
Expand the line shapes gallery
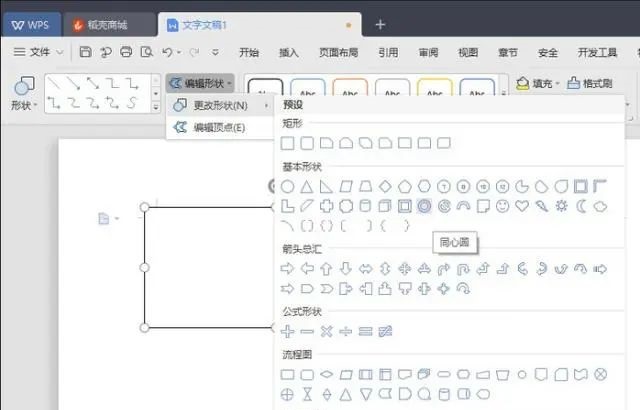[x=156, y=107]
